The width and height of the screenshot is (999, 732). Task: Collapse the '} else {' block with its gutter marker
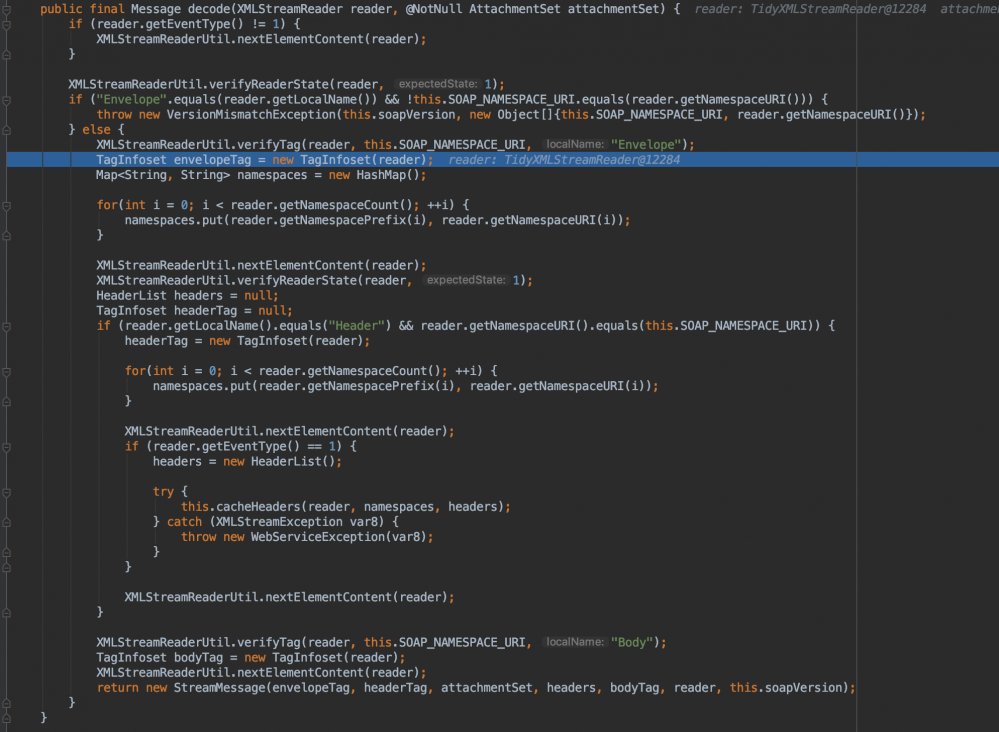tap(6, 130)
